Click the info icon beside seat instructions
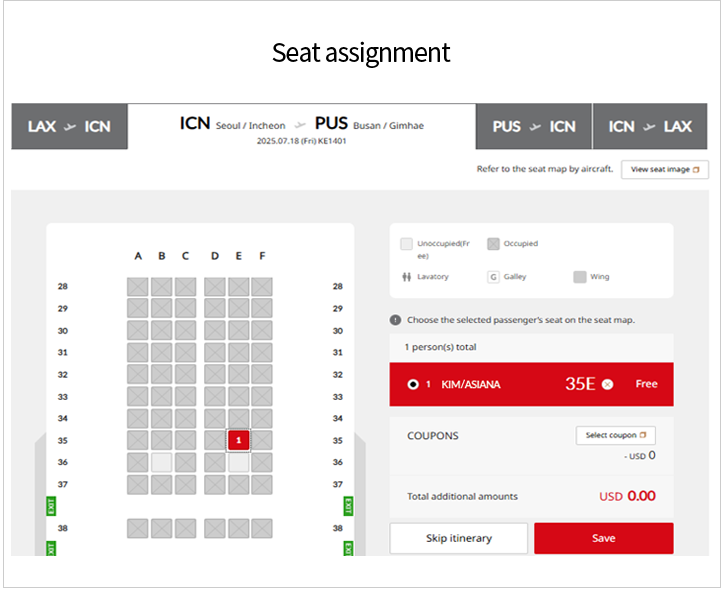The image size is (724, 591). point(395,320)
